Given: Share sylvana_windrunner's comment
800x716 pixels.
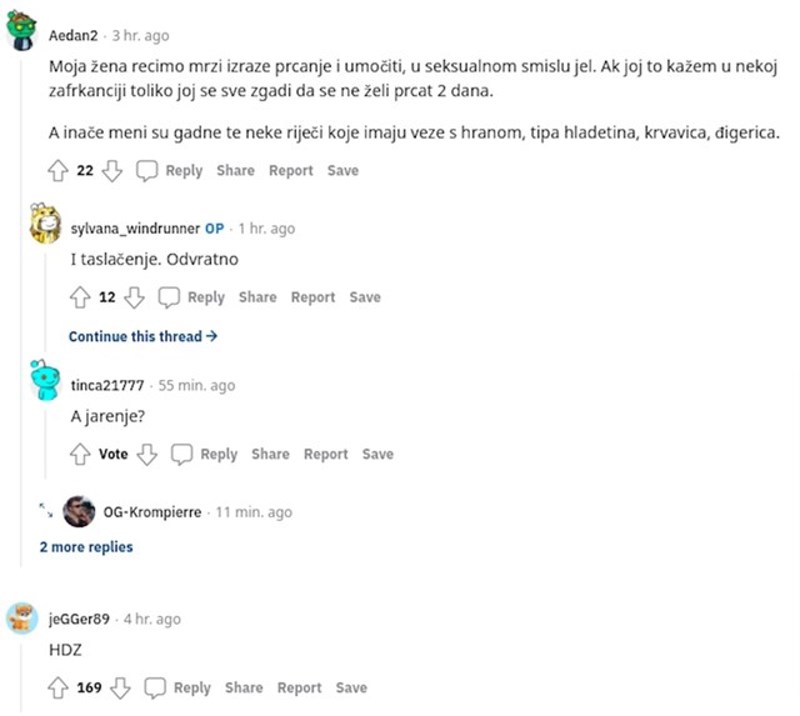Looking at the screenshot, I should 257,297.
